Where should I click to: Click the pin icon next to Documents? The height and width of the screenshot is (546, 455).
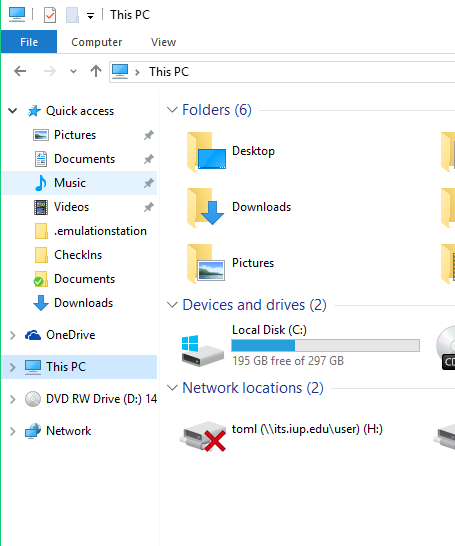click(149, 159)
